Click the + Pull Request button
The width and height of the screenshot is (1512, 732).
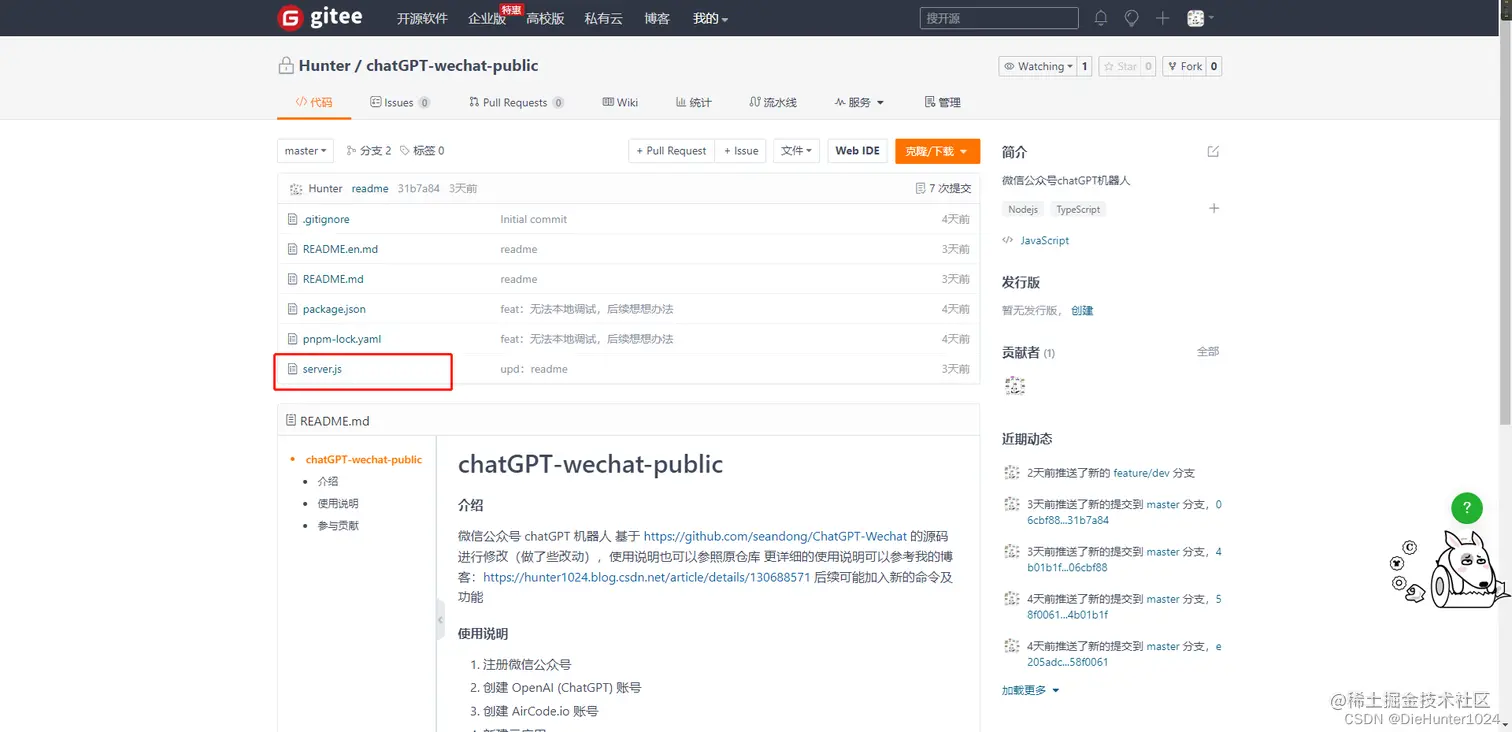pos(671,151)
